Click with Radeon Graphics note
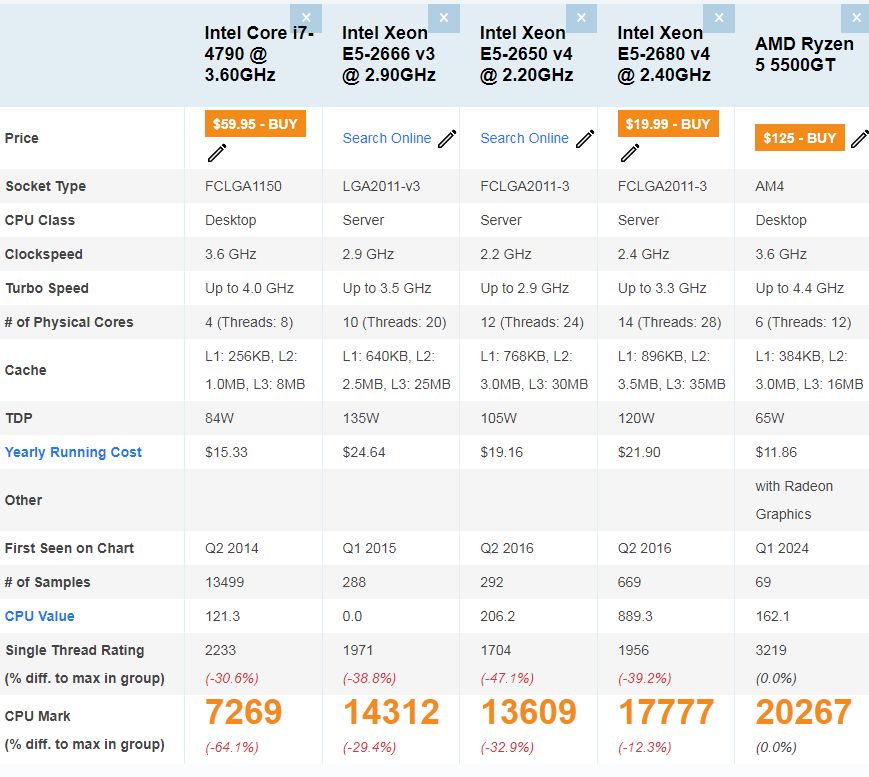869x777 pixels. point(794,500)
